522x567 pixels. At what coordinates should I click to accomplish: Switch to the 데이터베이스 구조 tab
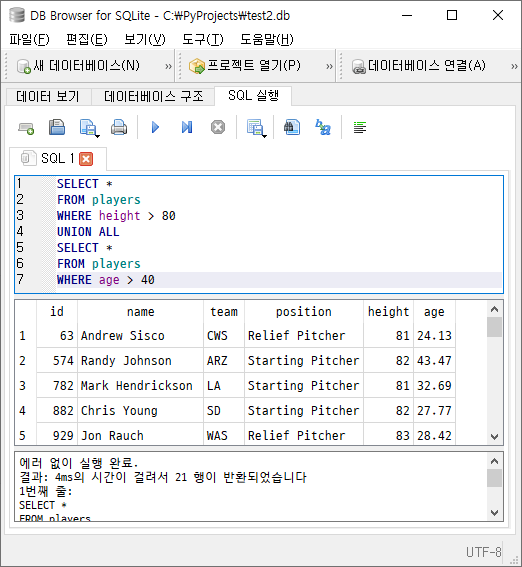coord(153,97)
